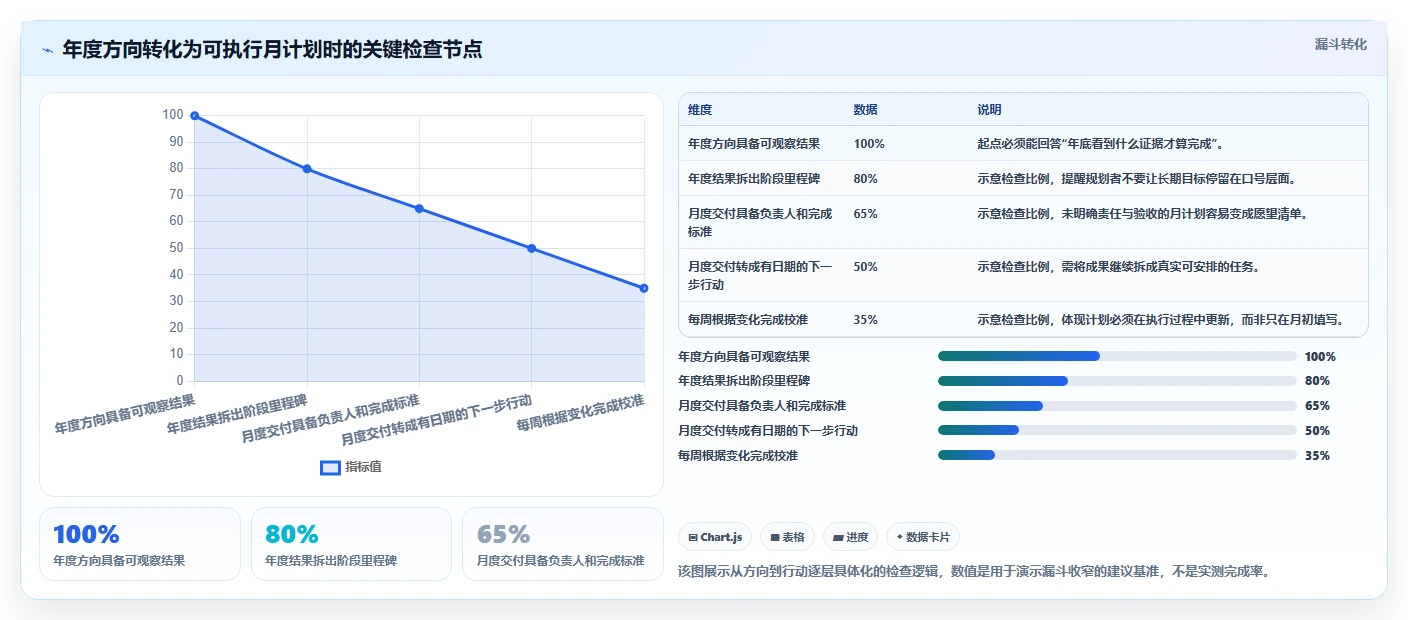Click the 维度 column header
The width and height of the screenshot is (1408, 620).
pyautogui.click(x=700, y=110)
